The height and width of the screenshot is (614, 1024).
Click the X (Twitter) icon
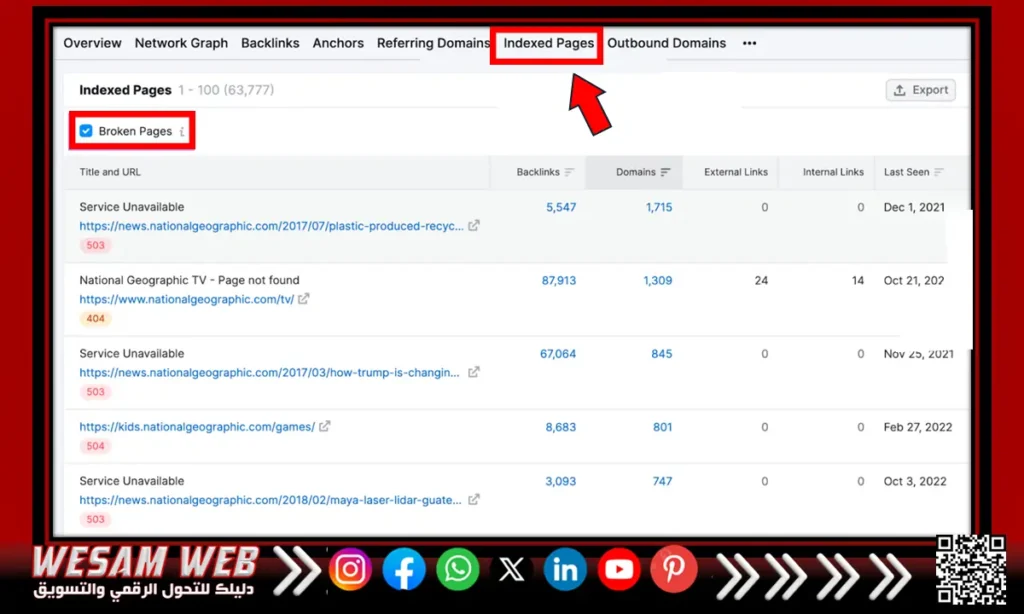tap(512, 570)
